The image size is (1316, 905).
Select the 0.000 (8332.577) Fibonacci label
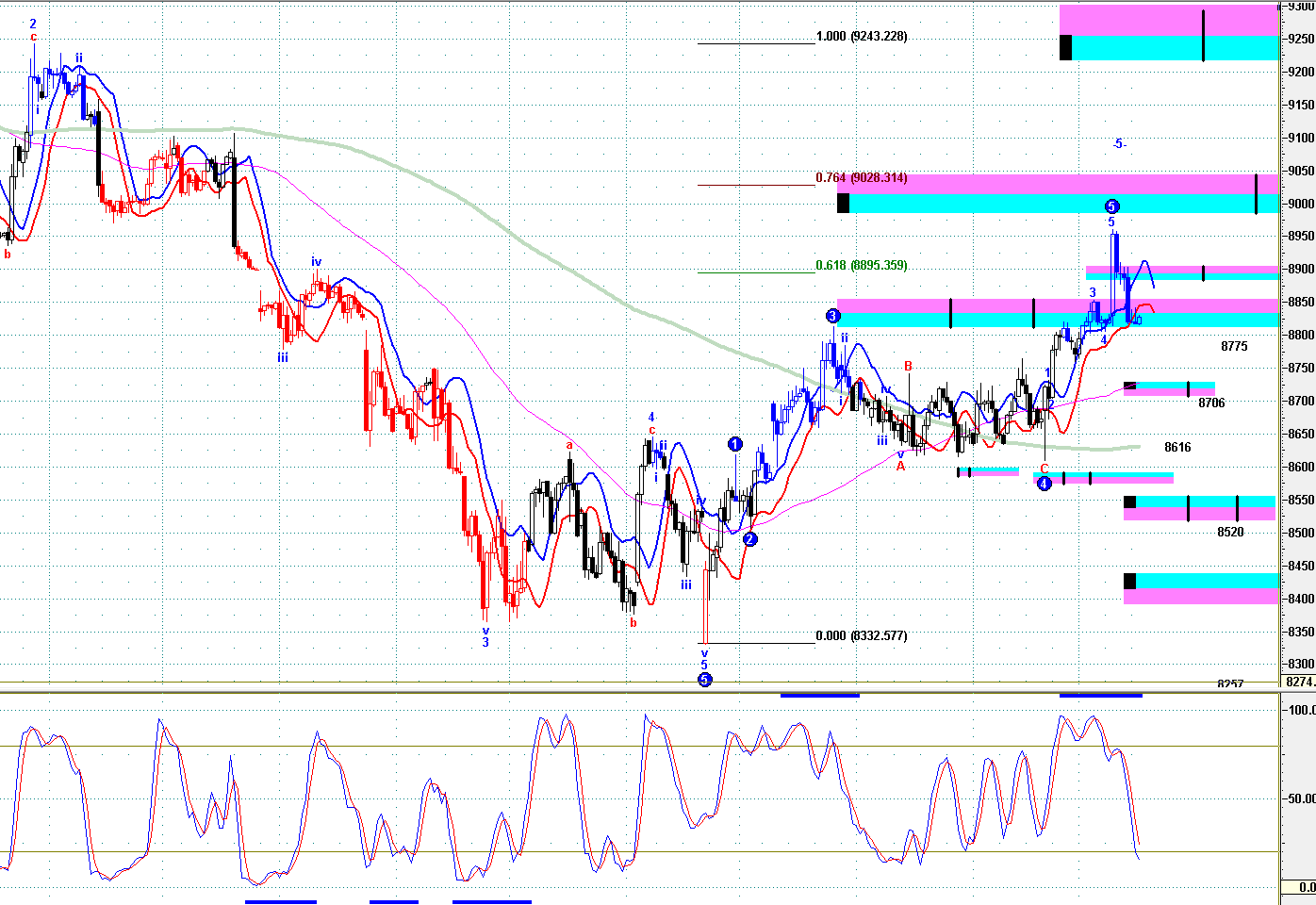point(862,636)
